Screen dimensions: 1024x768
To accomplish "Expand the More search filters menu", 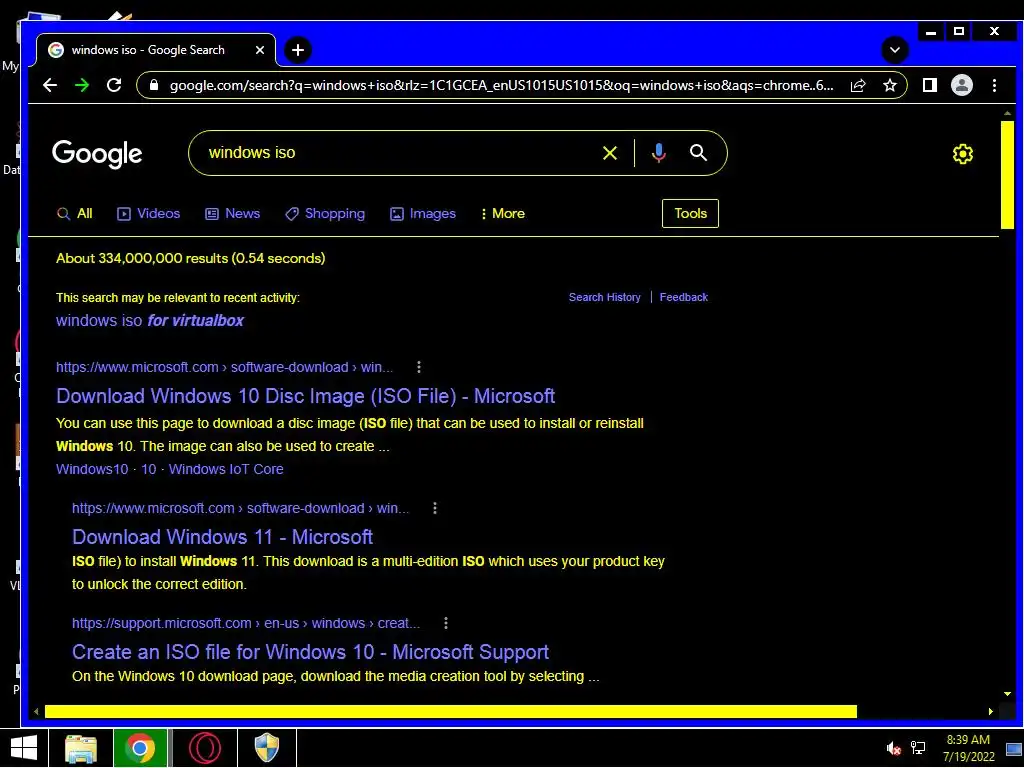I will click(502, 214).
